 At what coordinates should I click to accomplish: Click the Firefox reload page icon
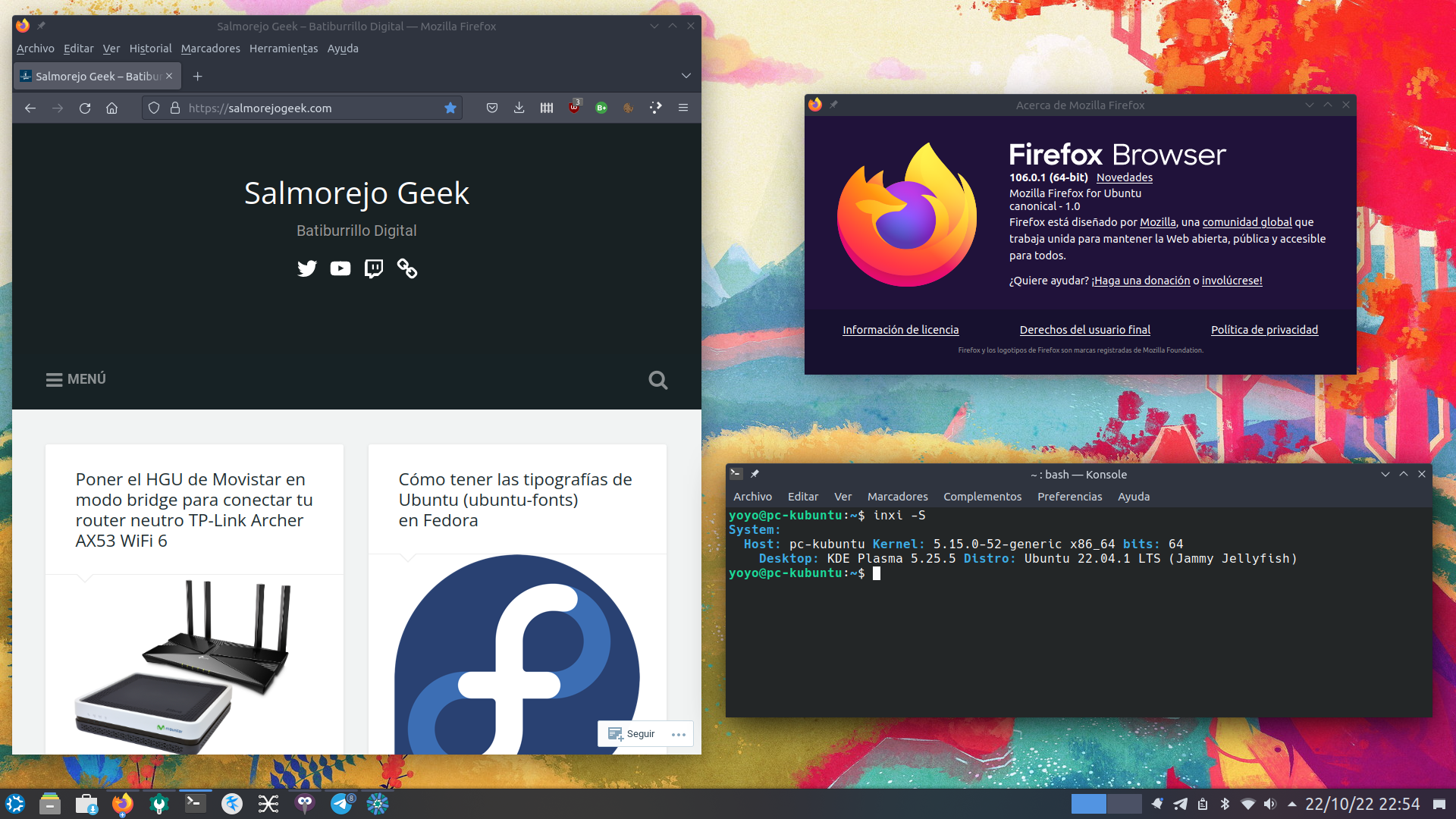[85, 108]
